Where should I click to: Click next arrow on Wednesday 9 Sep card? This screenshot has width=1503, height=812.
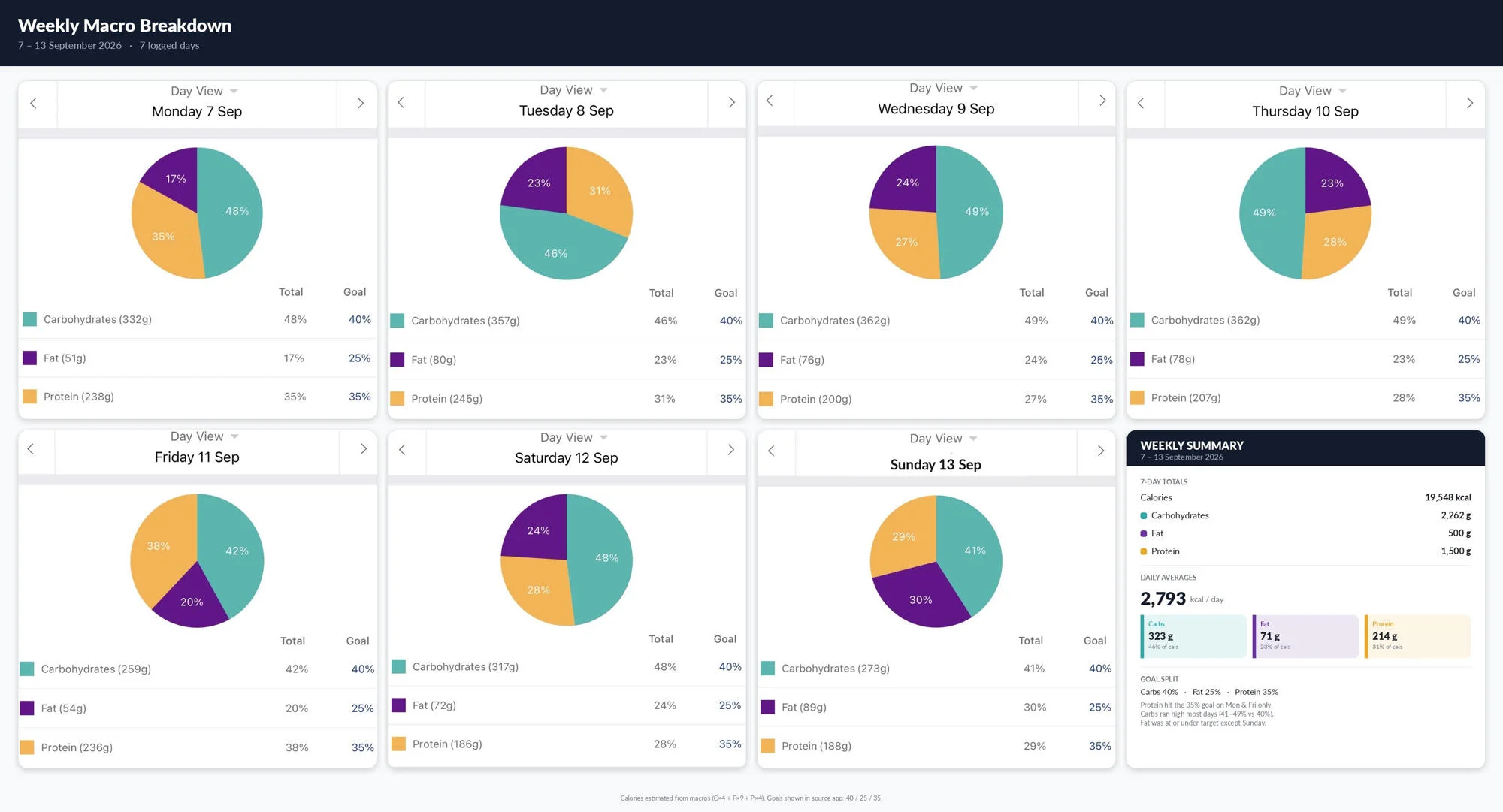click(x=1102, y=101)
